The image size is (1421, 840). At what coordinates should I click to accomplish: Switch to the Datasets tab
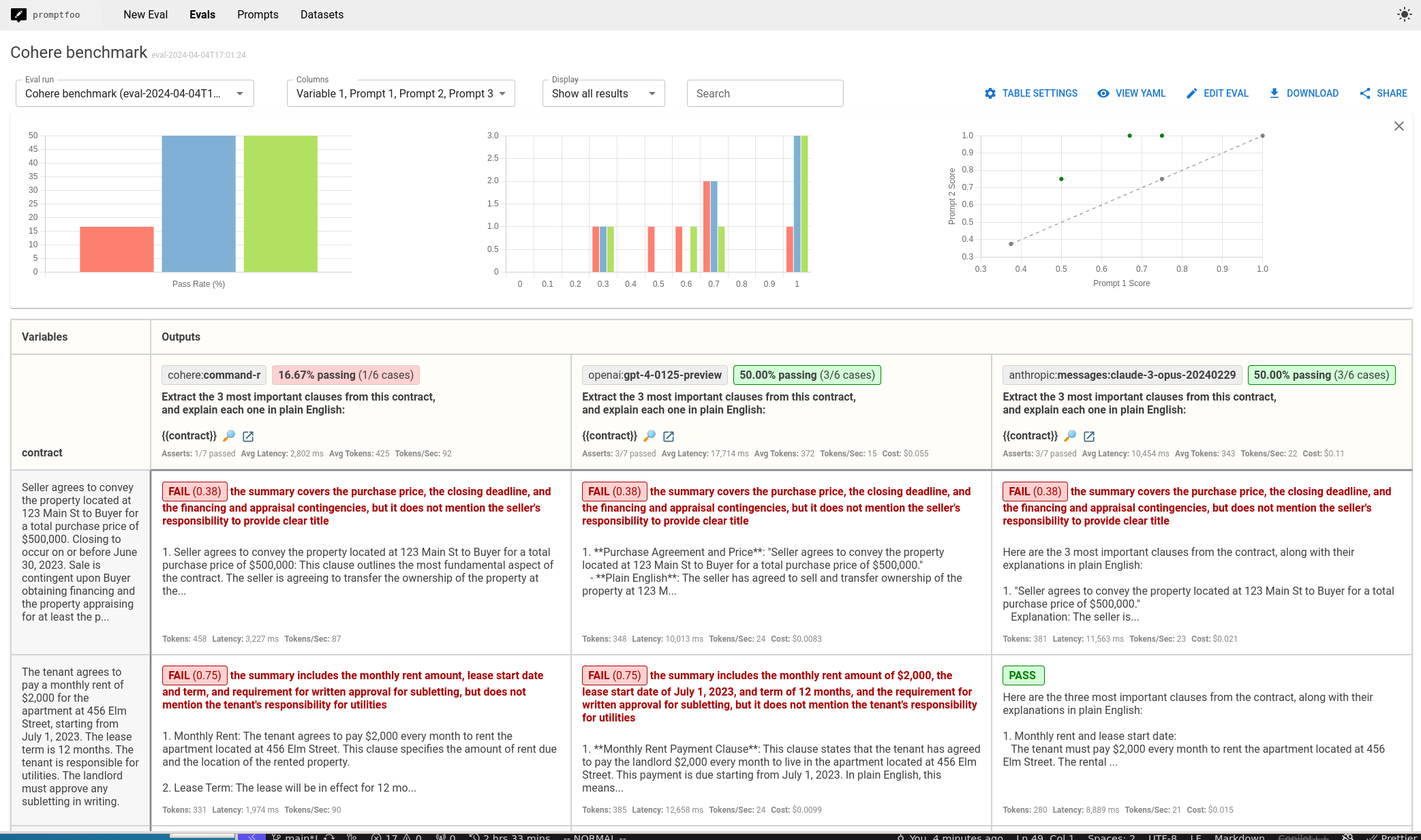pyautogui.click(x=322, y=14)
